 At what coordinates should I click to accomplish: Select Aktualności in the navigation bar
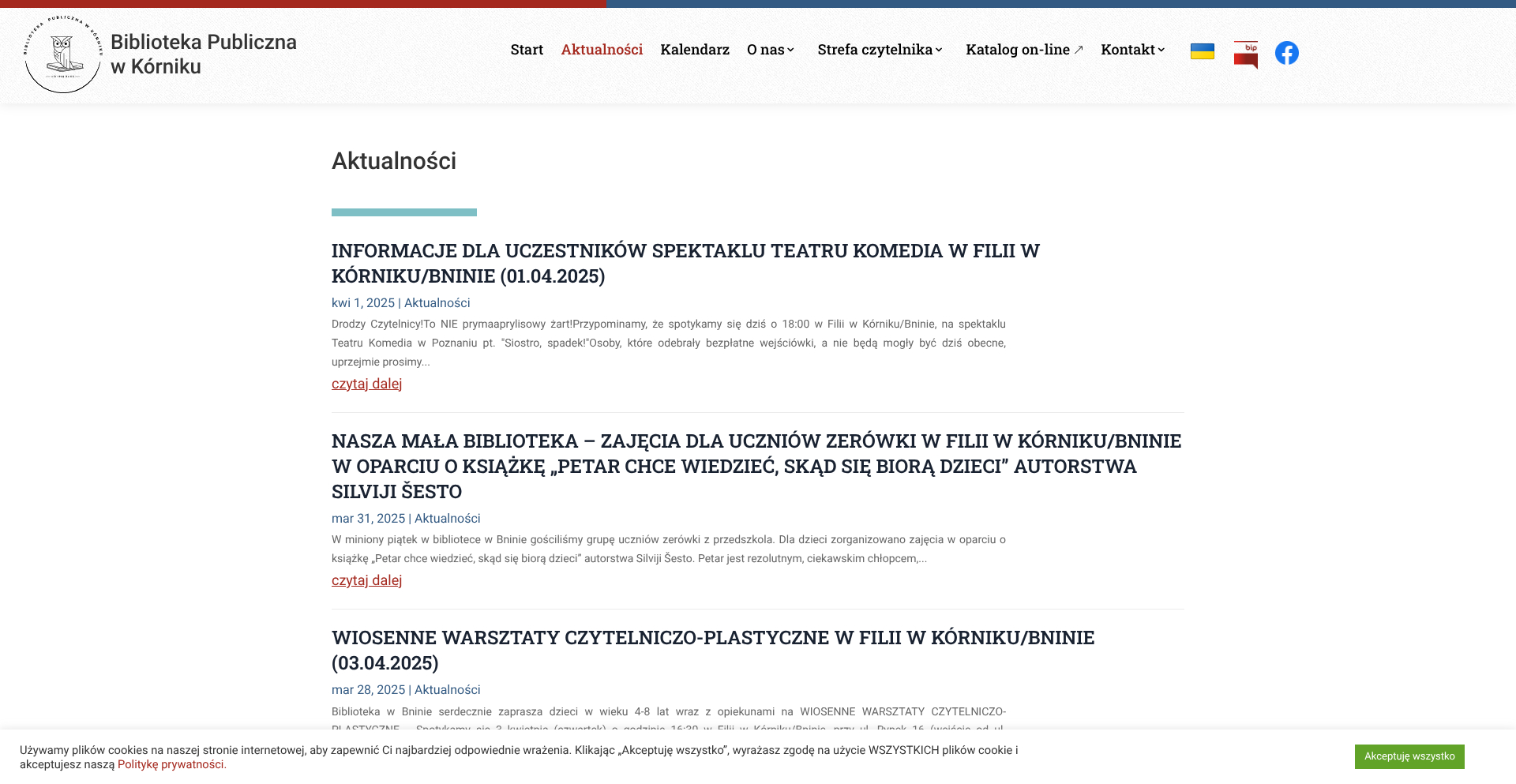coord(602,50)
